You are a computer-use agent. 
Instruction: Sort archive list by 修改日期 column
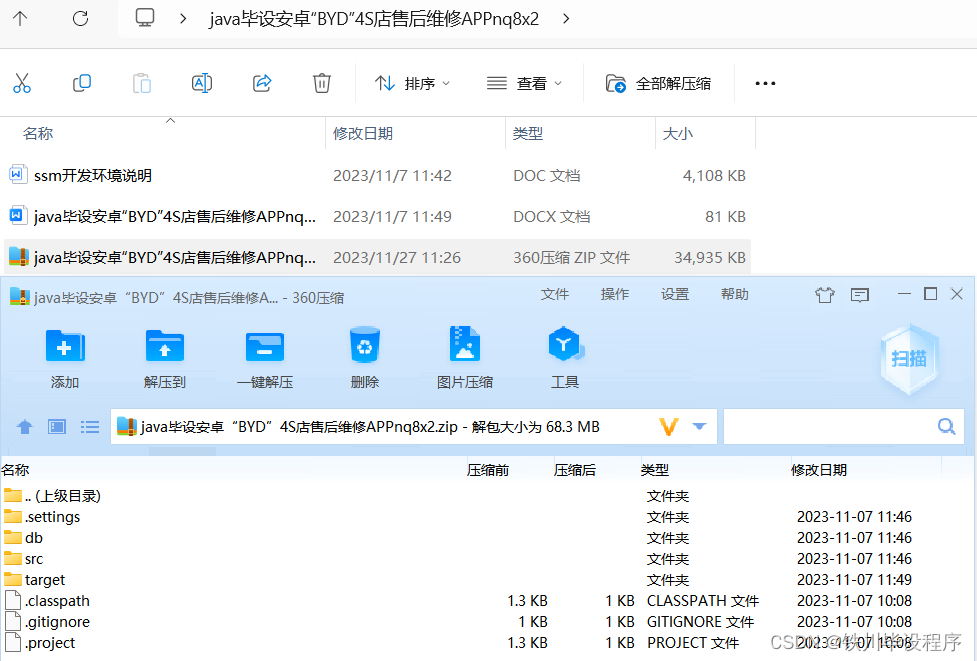819,470
